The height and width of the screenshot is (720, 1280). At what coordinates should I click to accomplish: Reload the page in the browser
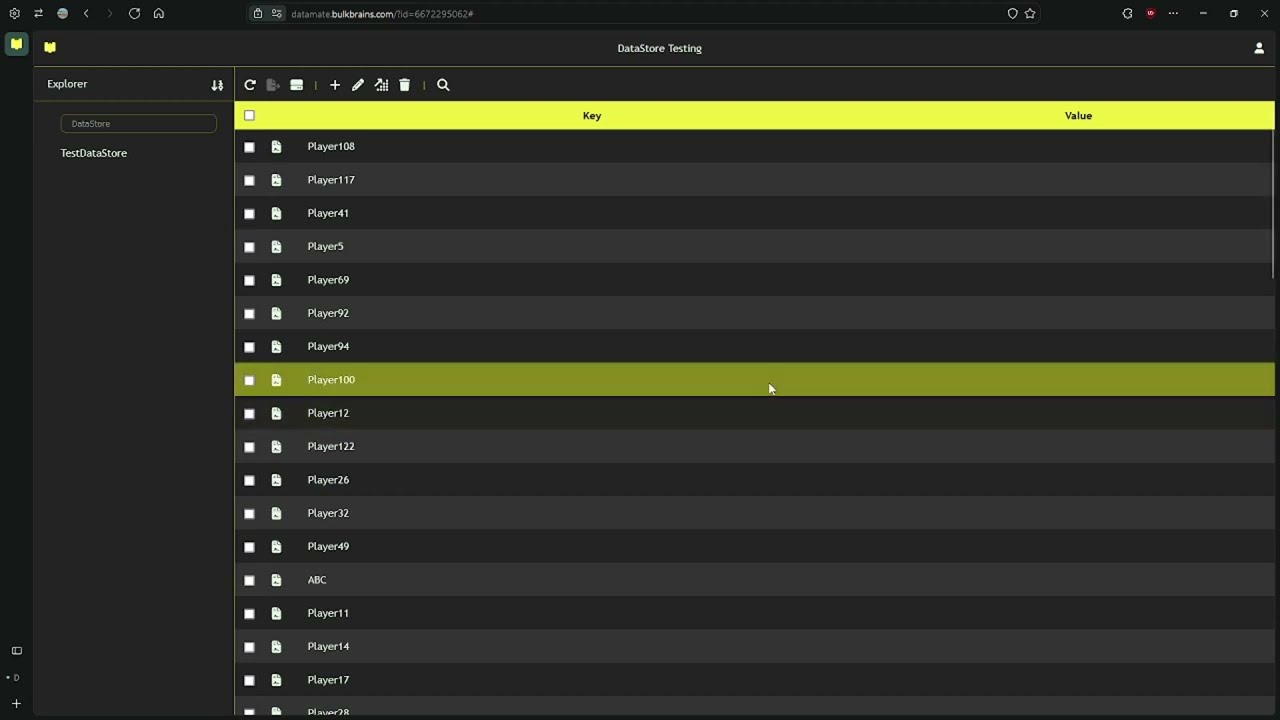pyautogui.click(x=134, y=14)
